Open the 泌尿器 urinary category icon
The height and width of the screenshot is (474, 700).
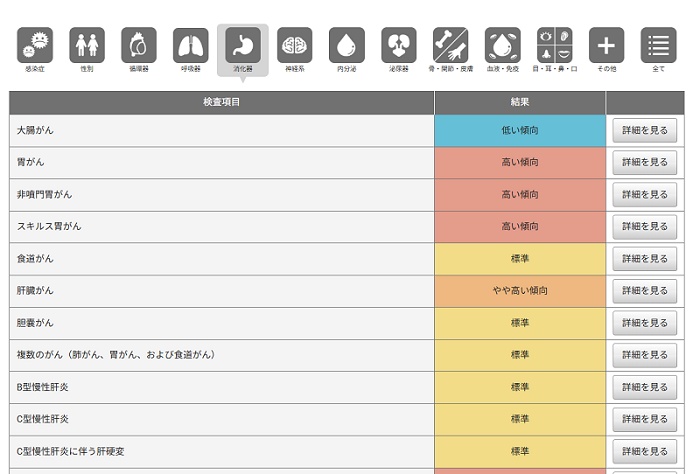399,46
